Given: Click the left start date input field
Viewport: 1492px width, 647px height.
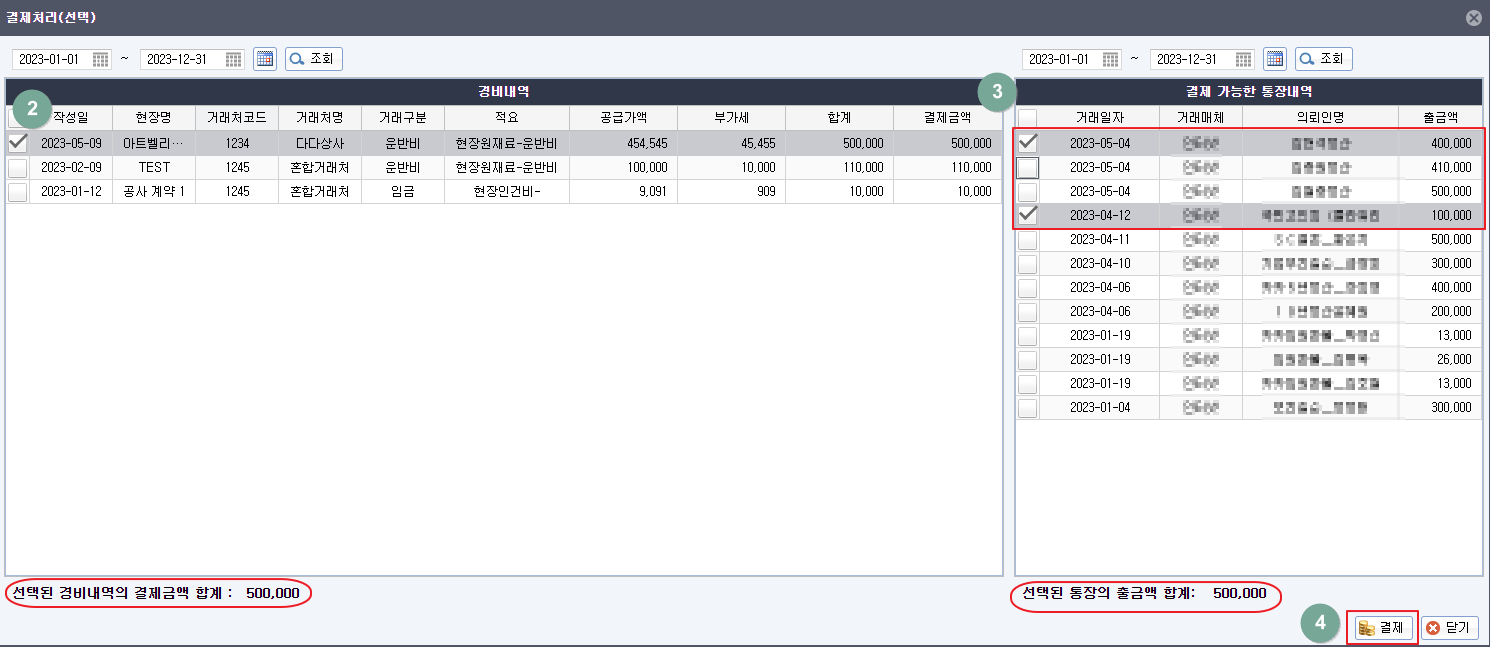Looking at the screenshot, I should click(55, 59).
